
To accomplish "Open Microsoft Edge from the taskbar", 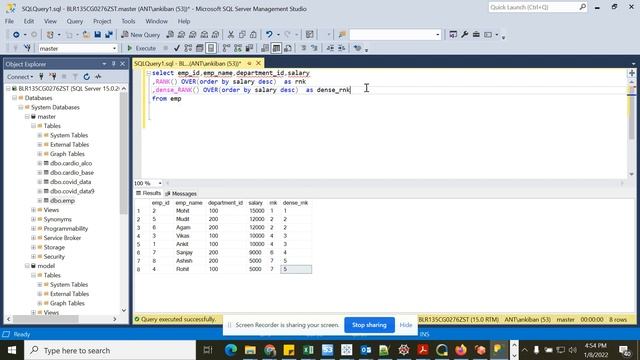I will coord(231,350).
